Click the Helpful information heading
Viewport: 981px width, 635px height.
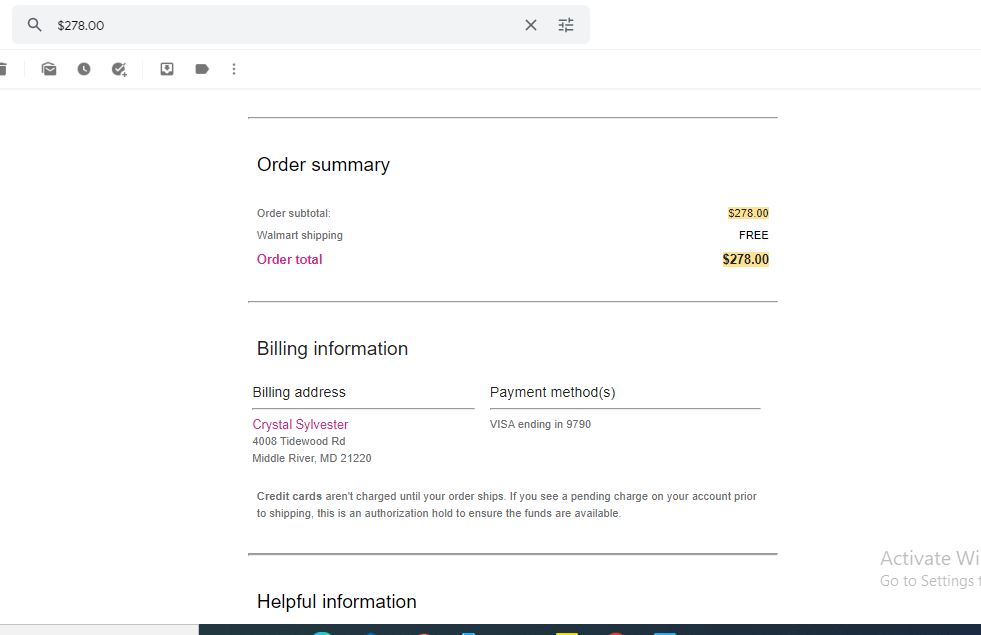[x=337, y=601]
